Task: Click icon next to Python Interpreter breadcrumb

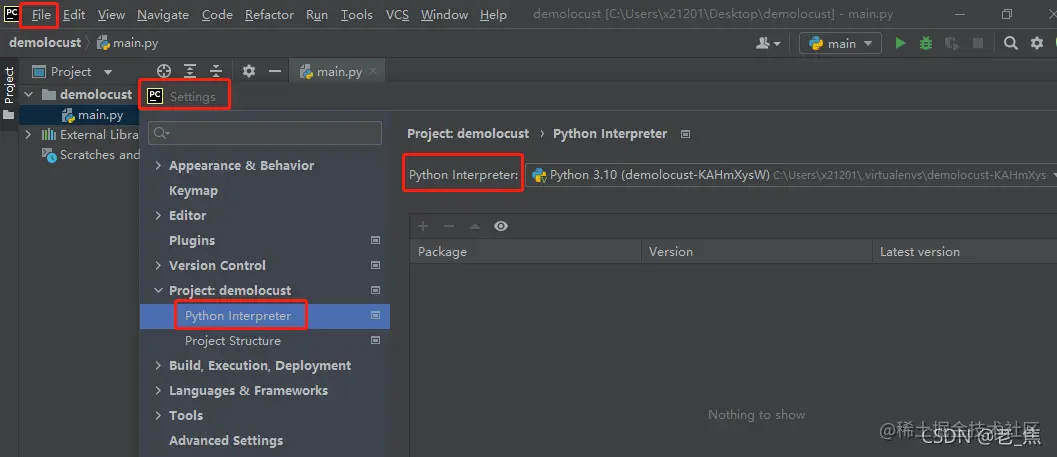Action: (x=686, y=133)
